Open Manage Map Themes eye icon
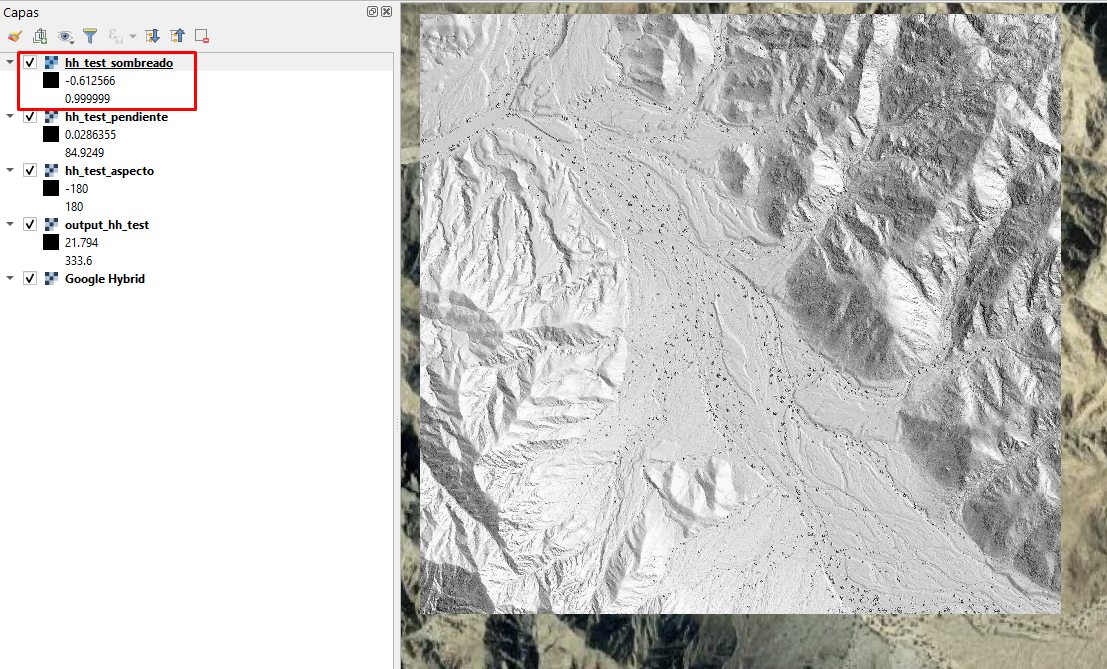This screenshot has height=669, width=1107. [66, 35]
